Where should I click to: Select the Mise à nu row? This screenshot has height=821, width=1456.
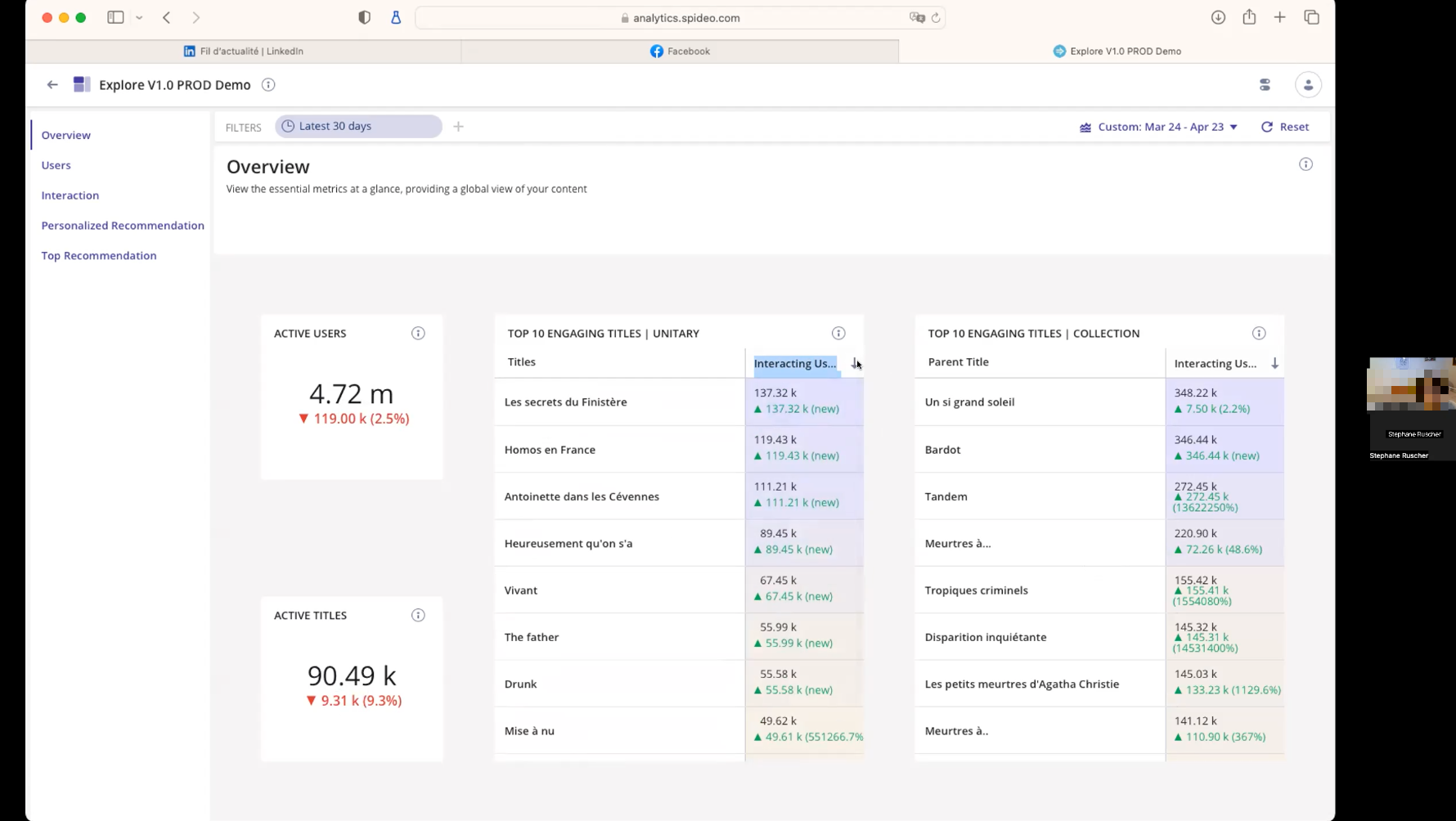click(x=679, y=730)
